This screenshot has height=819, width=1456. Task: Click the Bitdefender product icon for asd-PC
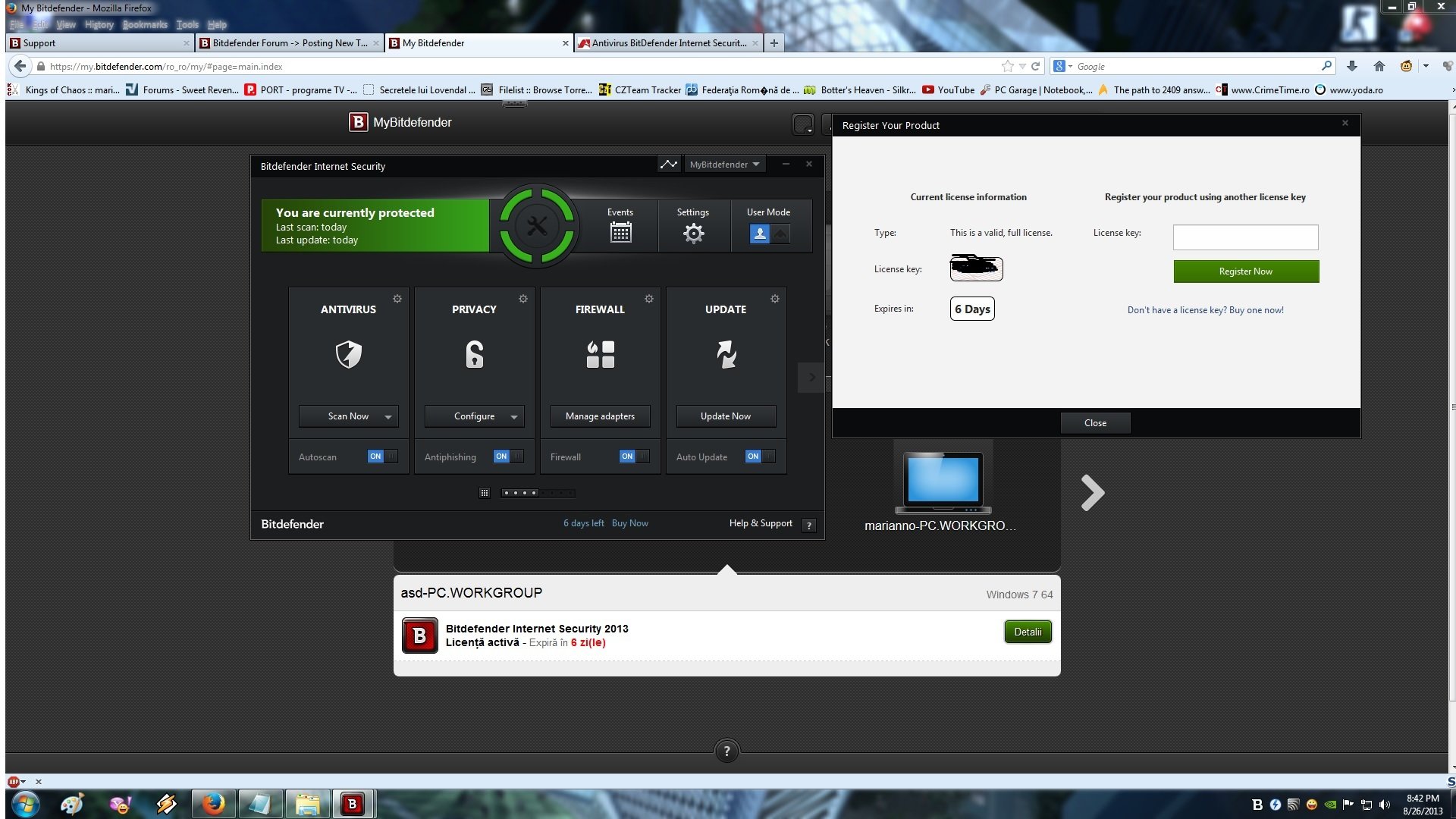pyautogui.click(x=419, y=635)
